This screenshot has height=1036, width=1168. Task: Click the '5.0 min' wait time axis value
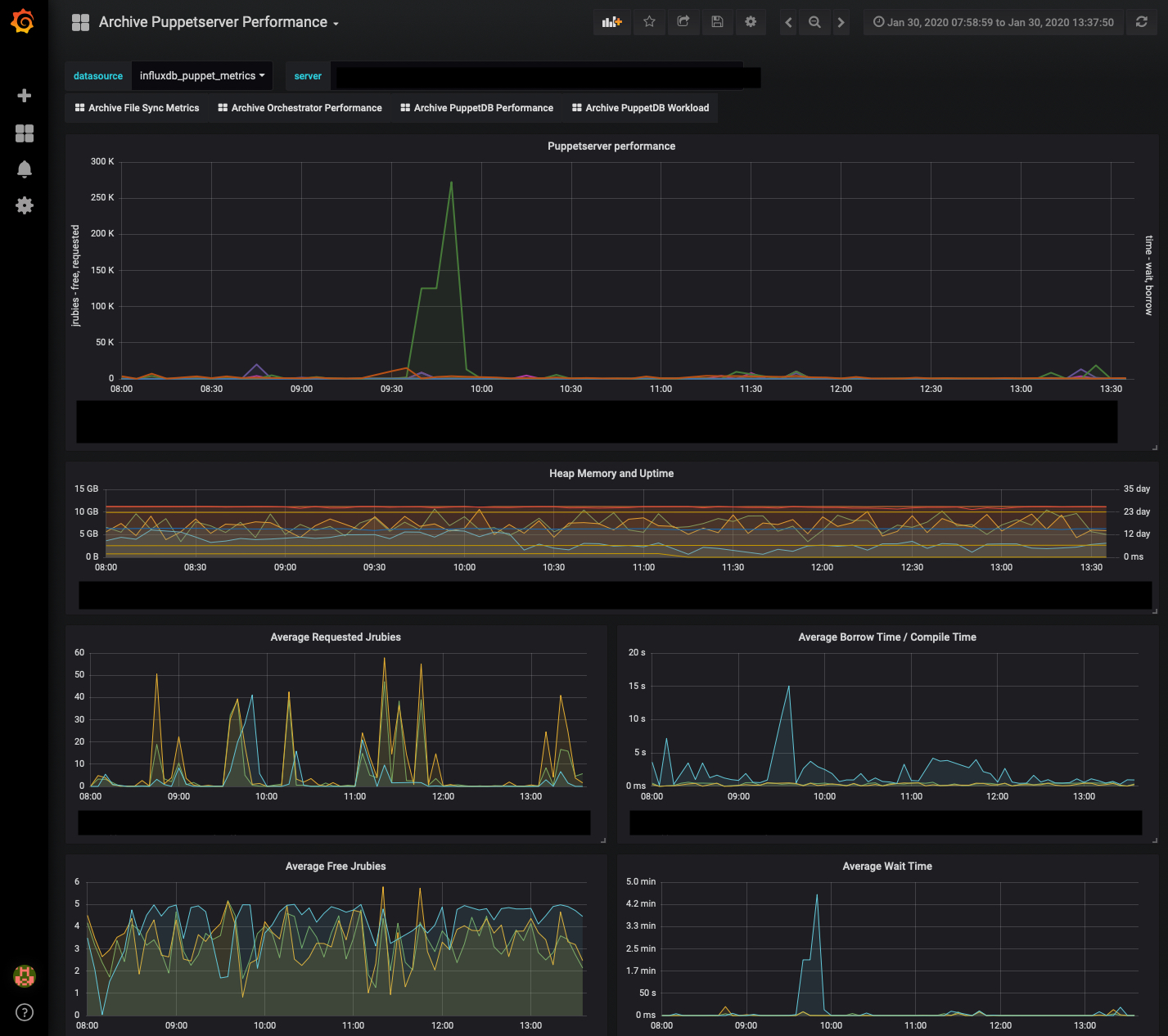click(x=641, y=881)
